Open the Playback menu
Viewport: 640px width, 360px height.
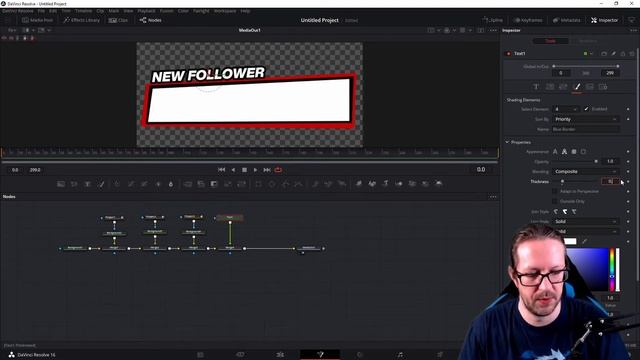click(x=146, y=11)
